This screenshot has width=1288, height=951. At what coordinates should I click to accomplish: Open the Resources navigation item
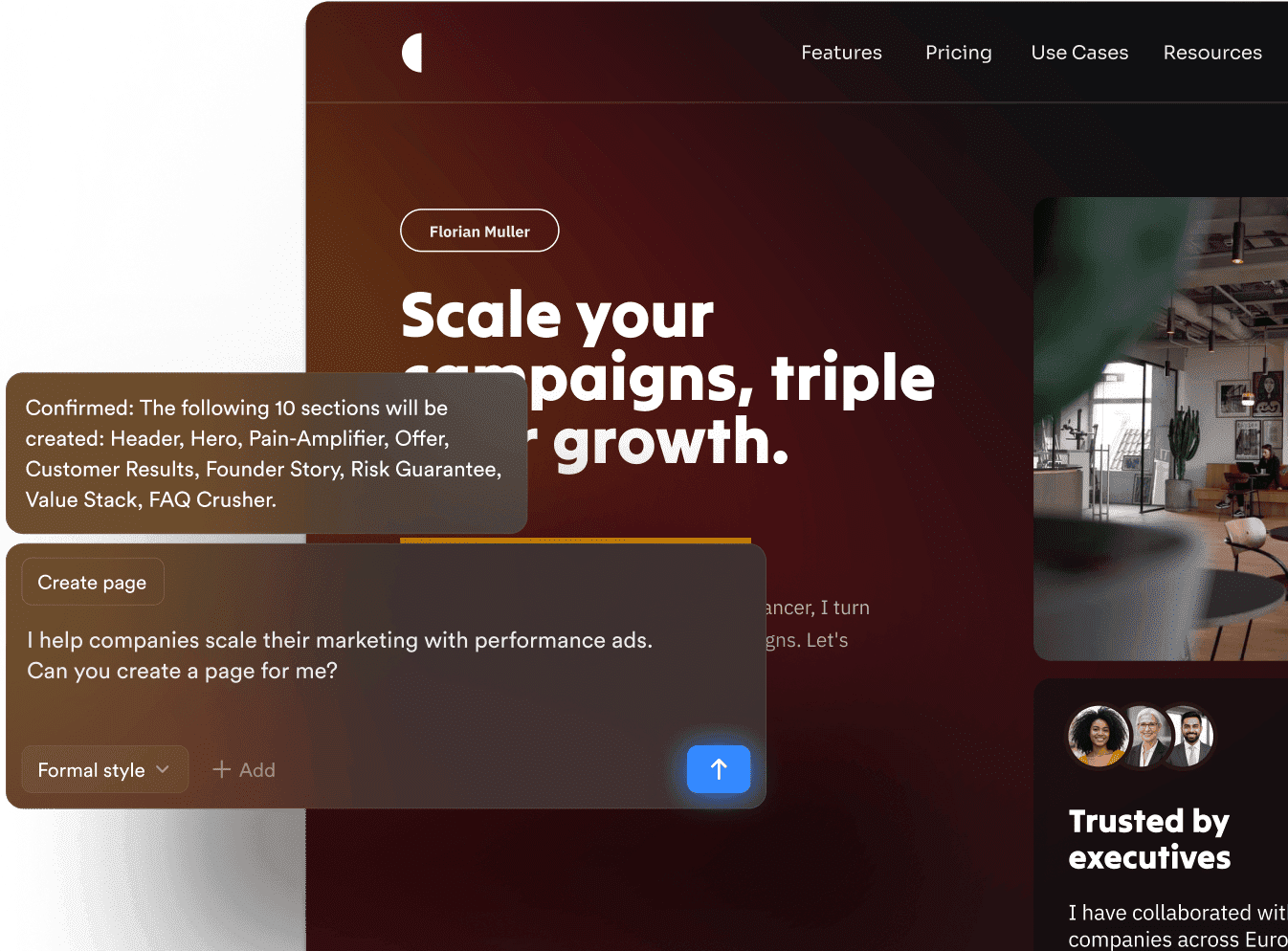pos(1212,53)
